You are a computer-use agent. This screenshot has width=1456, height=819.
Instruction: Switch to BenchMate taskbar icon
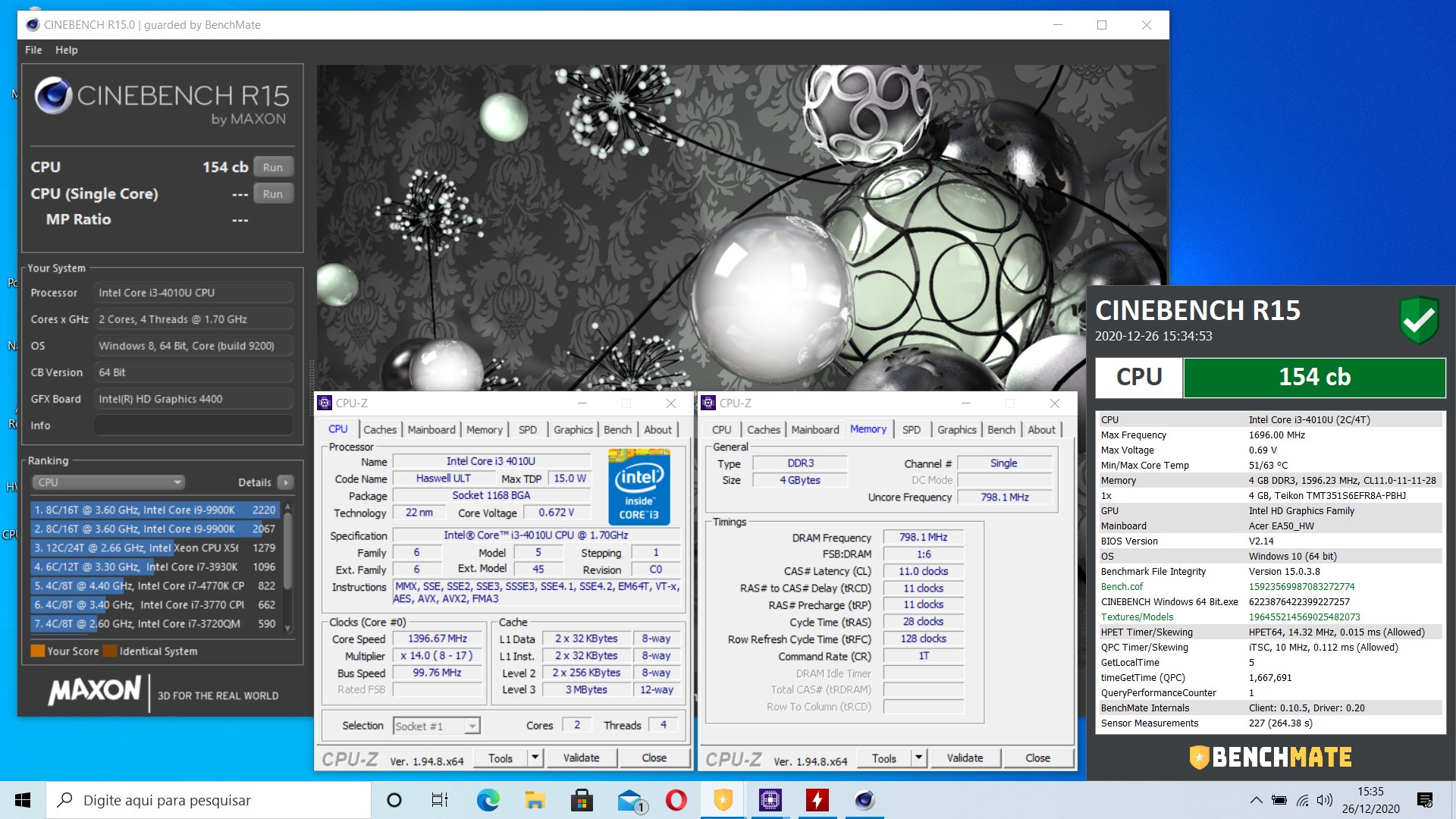point(723,800)
